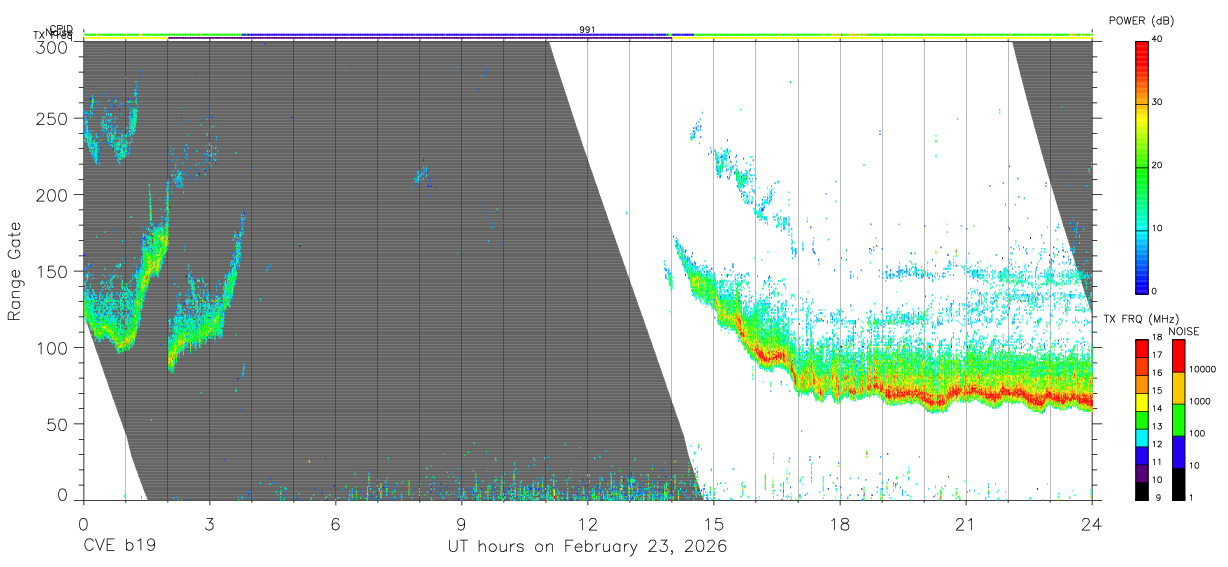Click the UT hours on February 23, 2026 label

(x=587, y=547)
